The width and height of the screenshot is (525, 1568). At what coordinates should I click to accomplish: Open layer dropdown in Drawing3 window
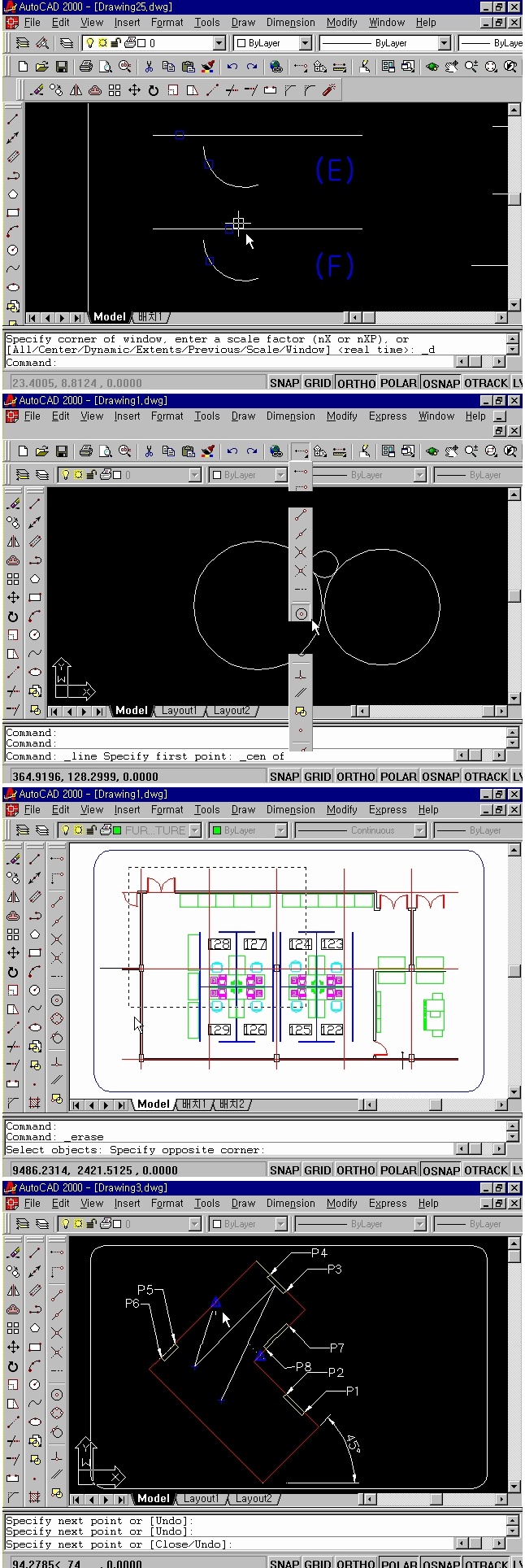pos(195,1224)
